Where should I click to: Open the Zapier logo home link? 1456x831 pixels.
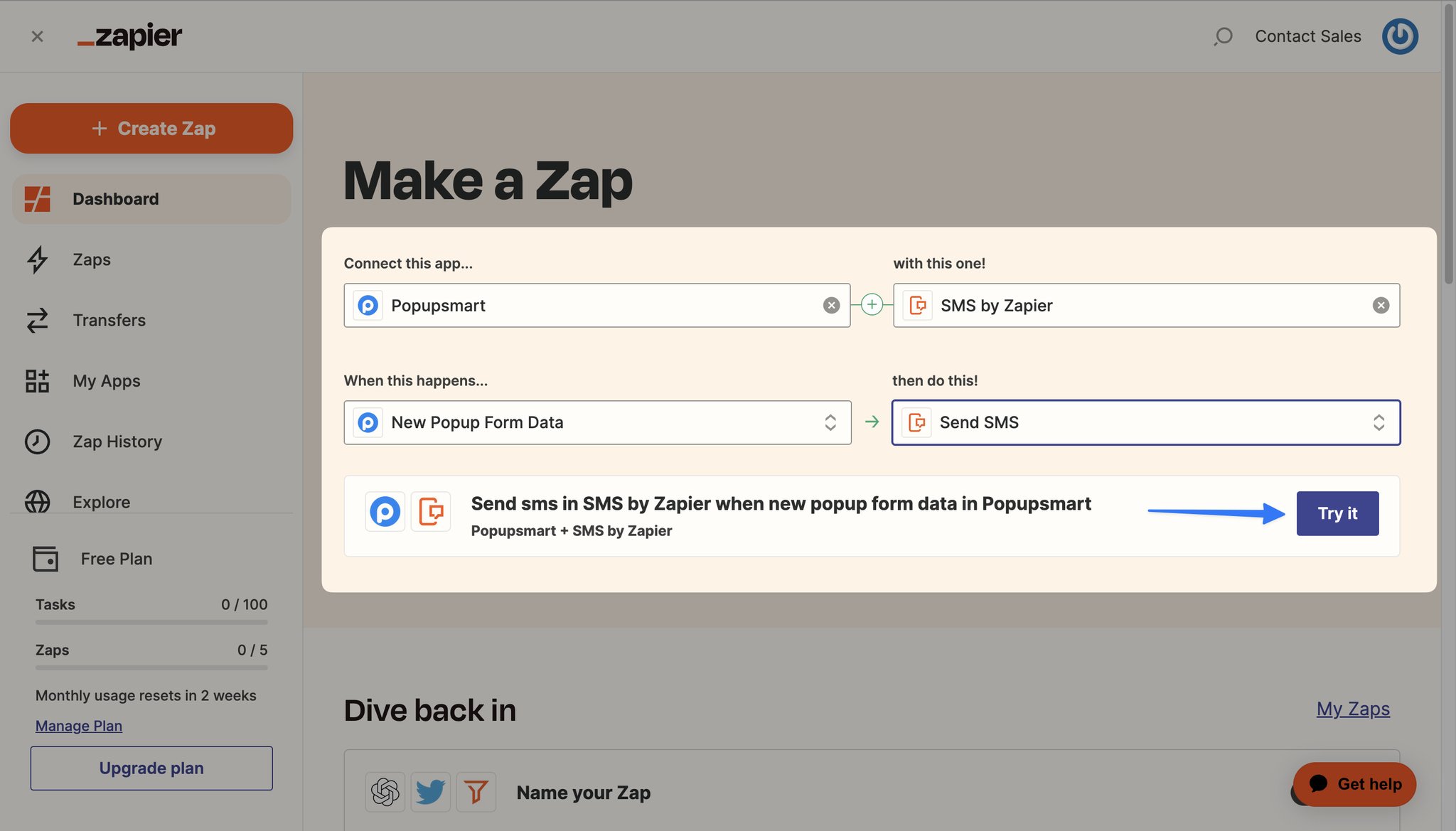coord(130,36)
